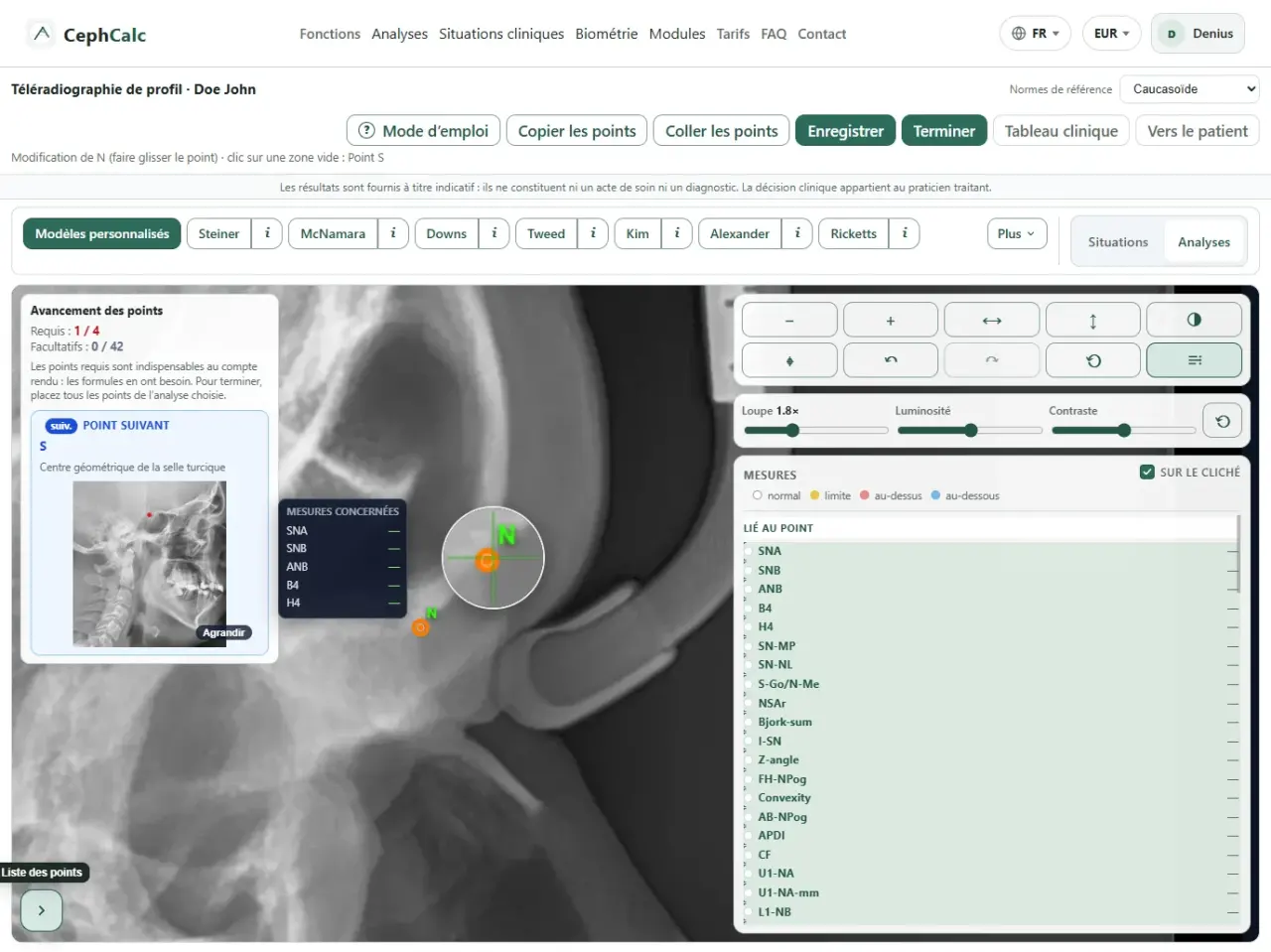The width and height of the screenshot is (1271, 952).
Task: Adjust the Luminosité slider
Action: (969, 430)
